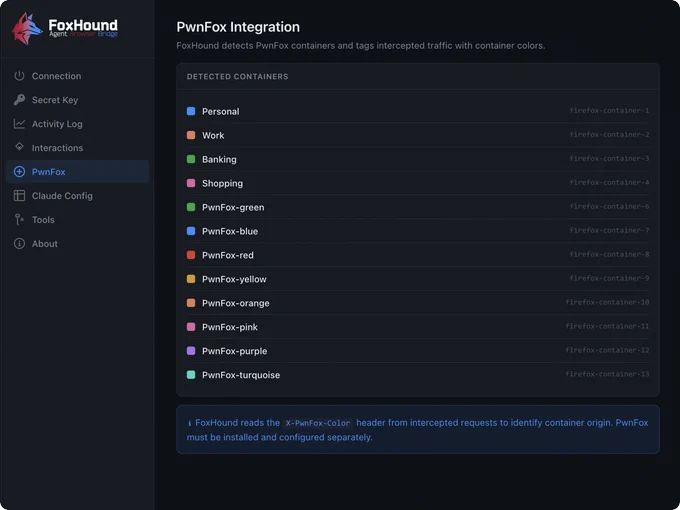Select the PwnFox-purple container name
680x510 pixels.
(234, 351)
